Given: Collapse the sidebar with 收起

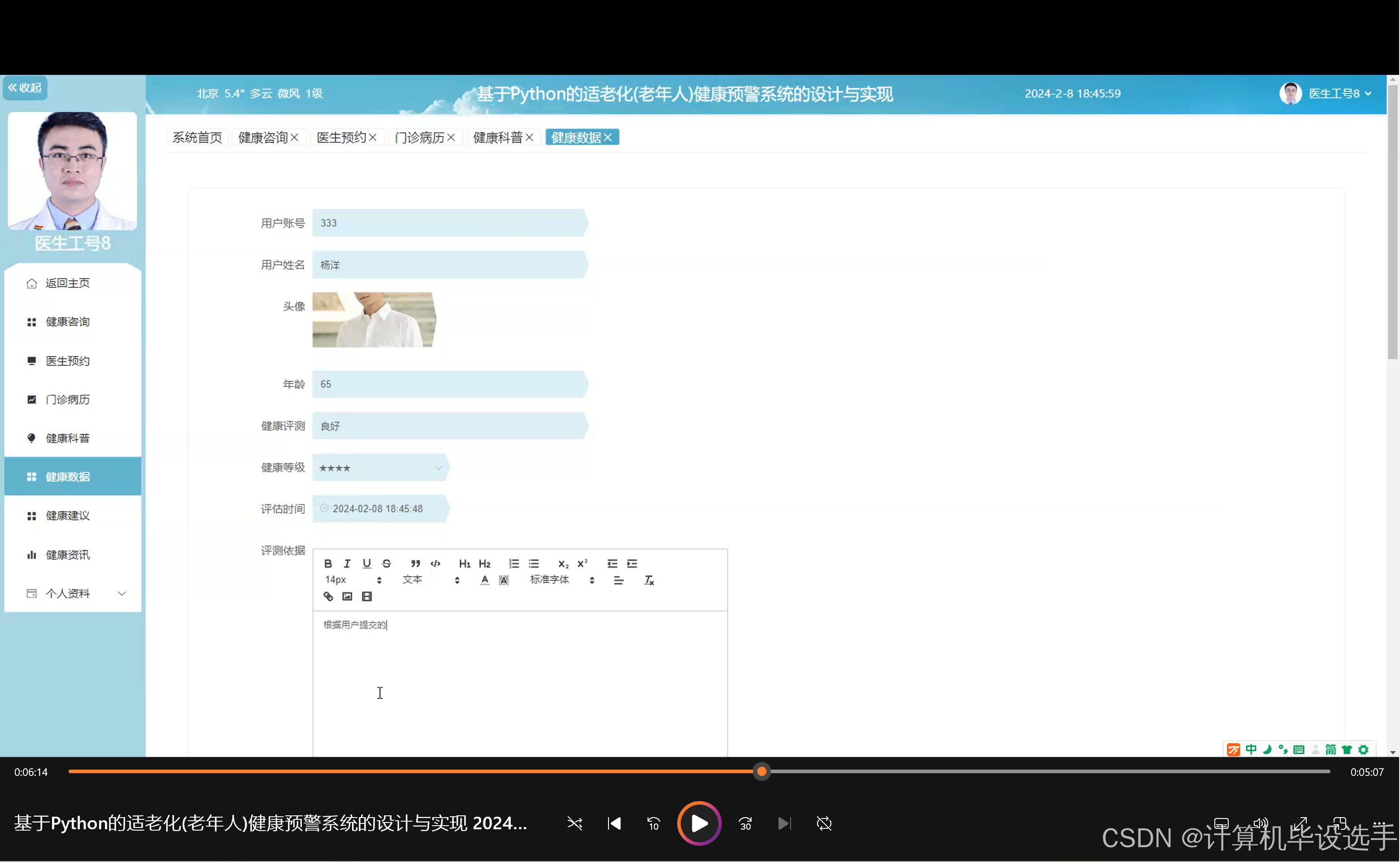Looking at the screenshot, I should pos(25,88).
